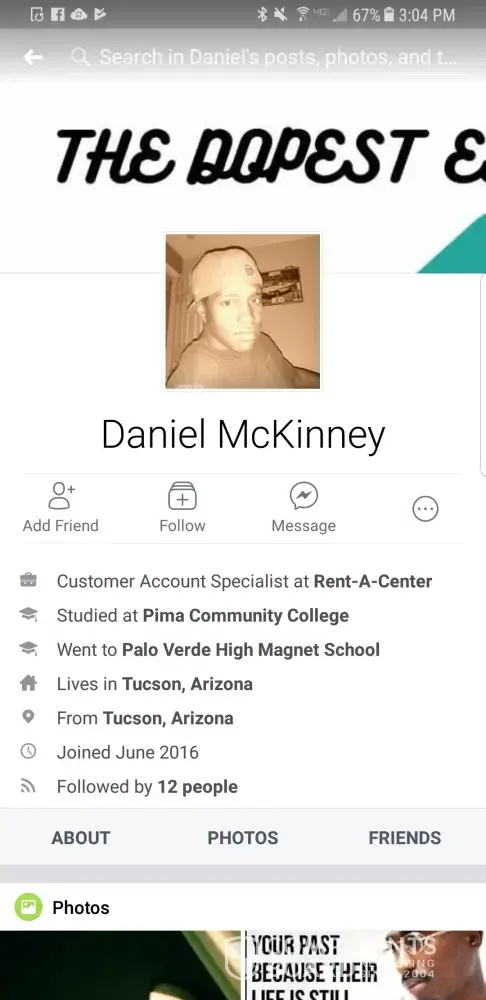The width and height of the screenshot is (486, 1000).
Task: Tap the Add Friend person icon
Action: [x=61, y=496]
